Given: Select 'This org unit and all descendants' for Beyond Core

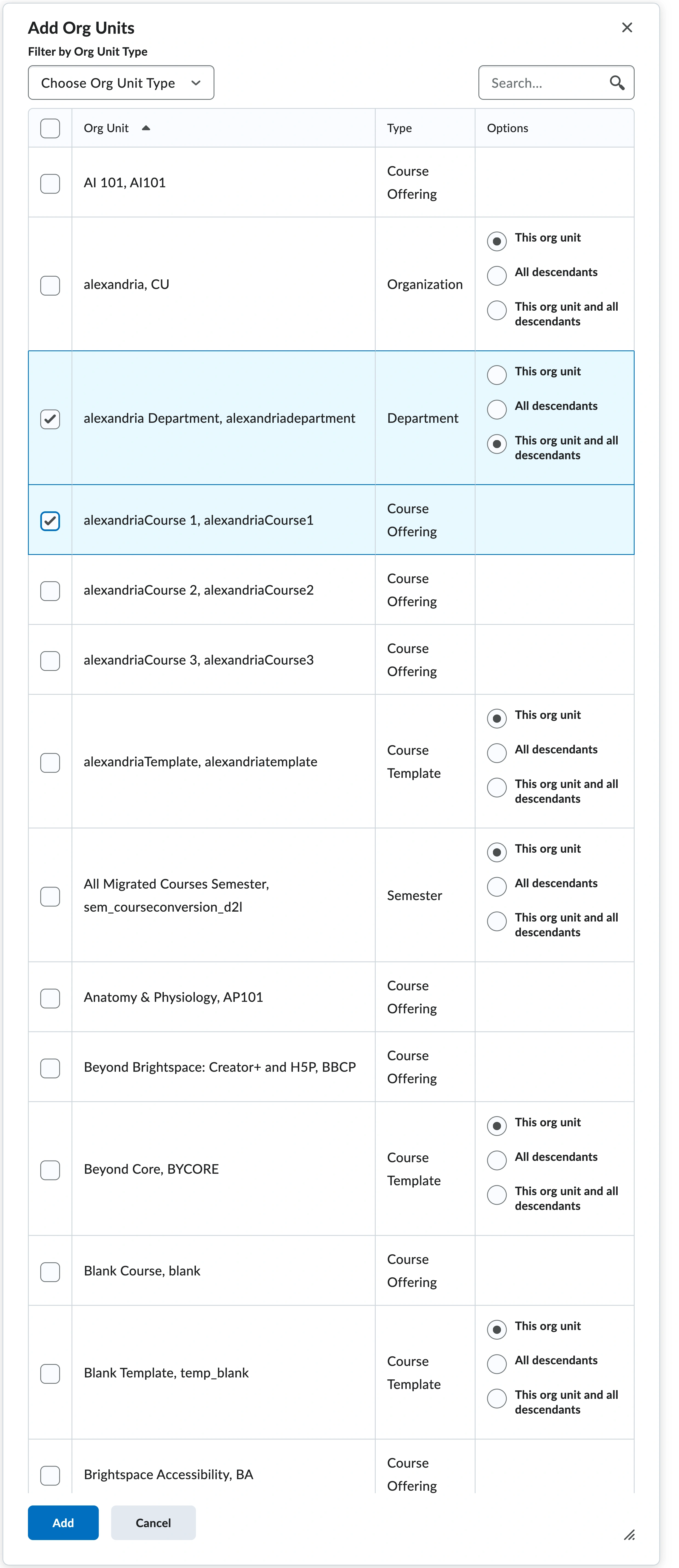Looking at the screenshot, I should coord(497,1194).
